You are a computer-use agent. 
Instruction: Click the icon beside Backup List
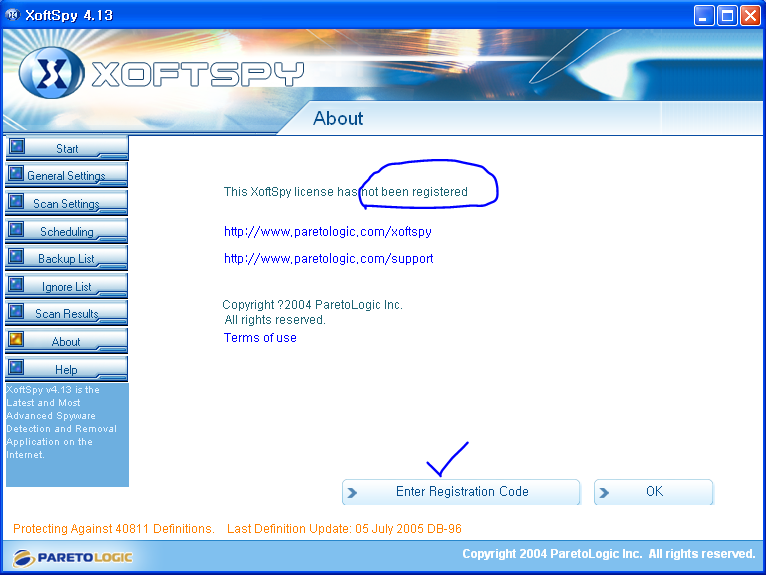click(16, 256)
